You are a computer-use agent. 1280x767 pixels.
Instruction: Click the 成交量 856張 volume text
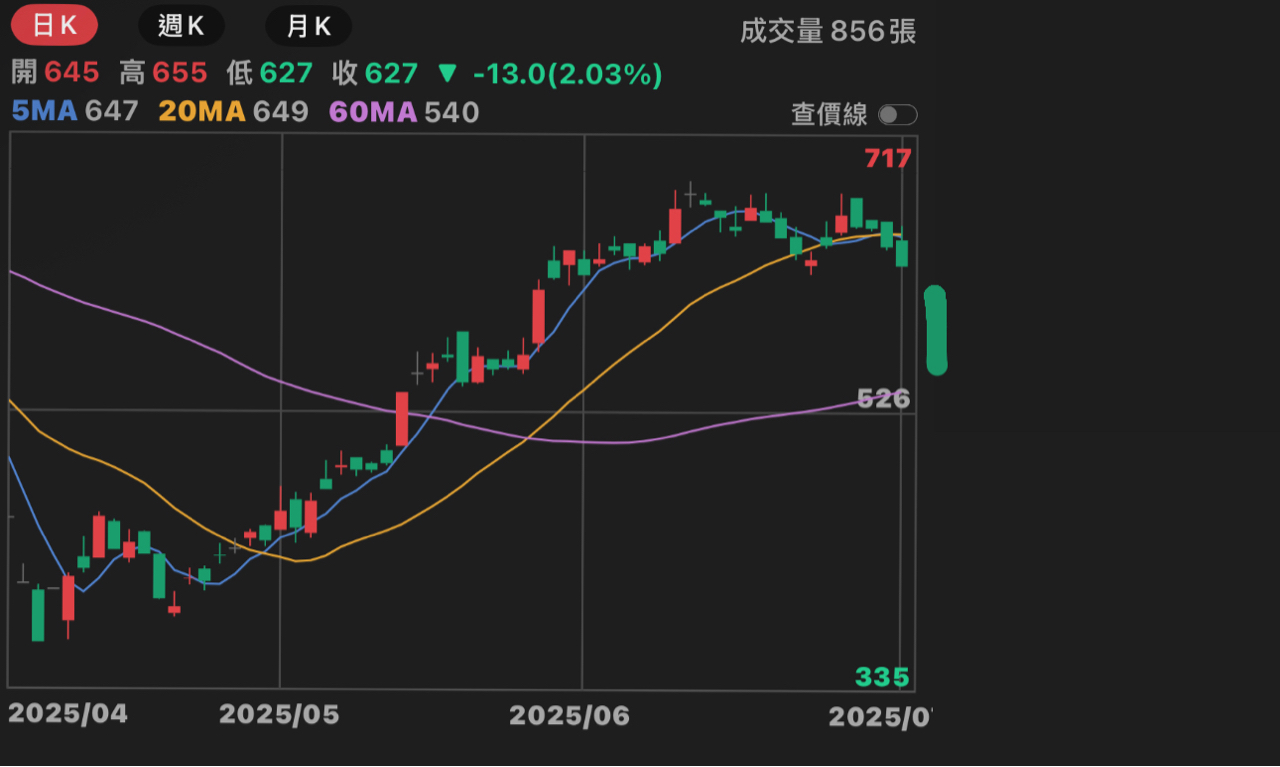[x=828, y=31]
